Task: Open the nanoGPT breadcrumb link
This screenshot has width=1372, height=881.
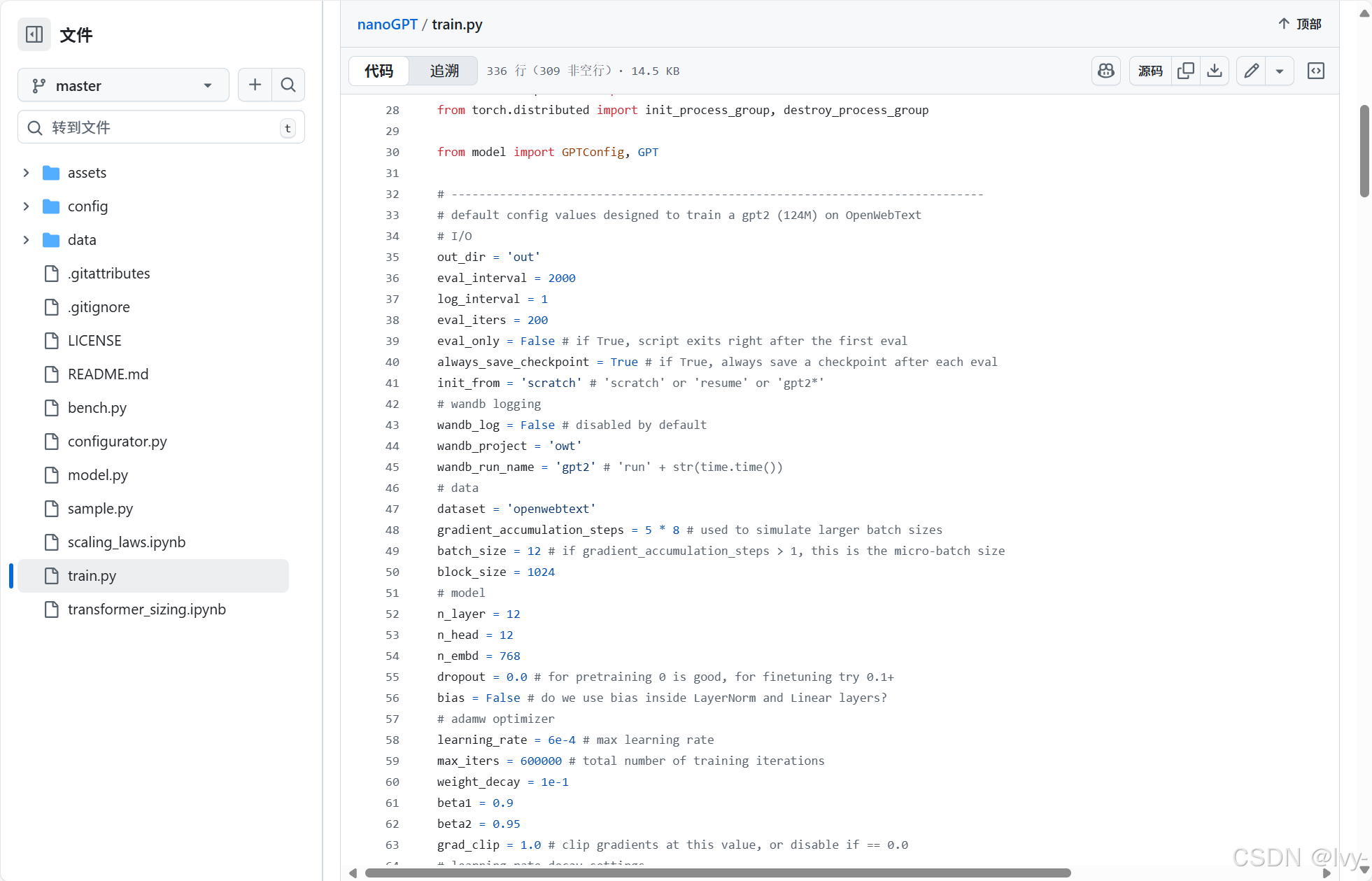Action: (x=387, y=24)
